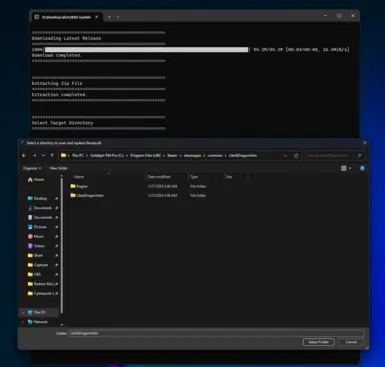Open Downloads in navigation pane

pyautogui.click(x=40, y=208)
